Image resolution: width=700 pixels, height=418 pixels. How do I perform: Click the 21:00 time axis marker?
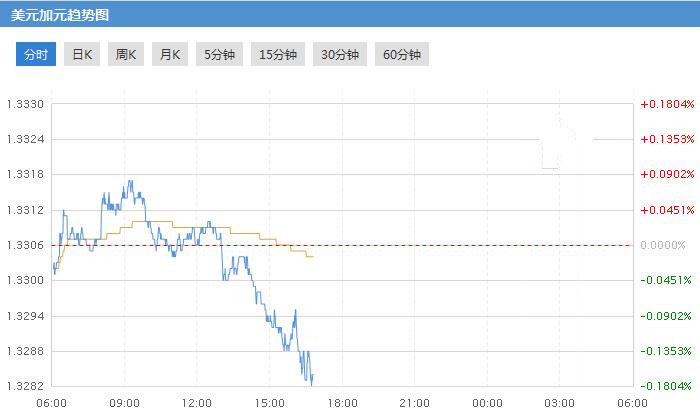click(415, 402)
